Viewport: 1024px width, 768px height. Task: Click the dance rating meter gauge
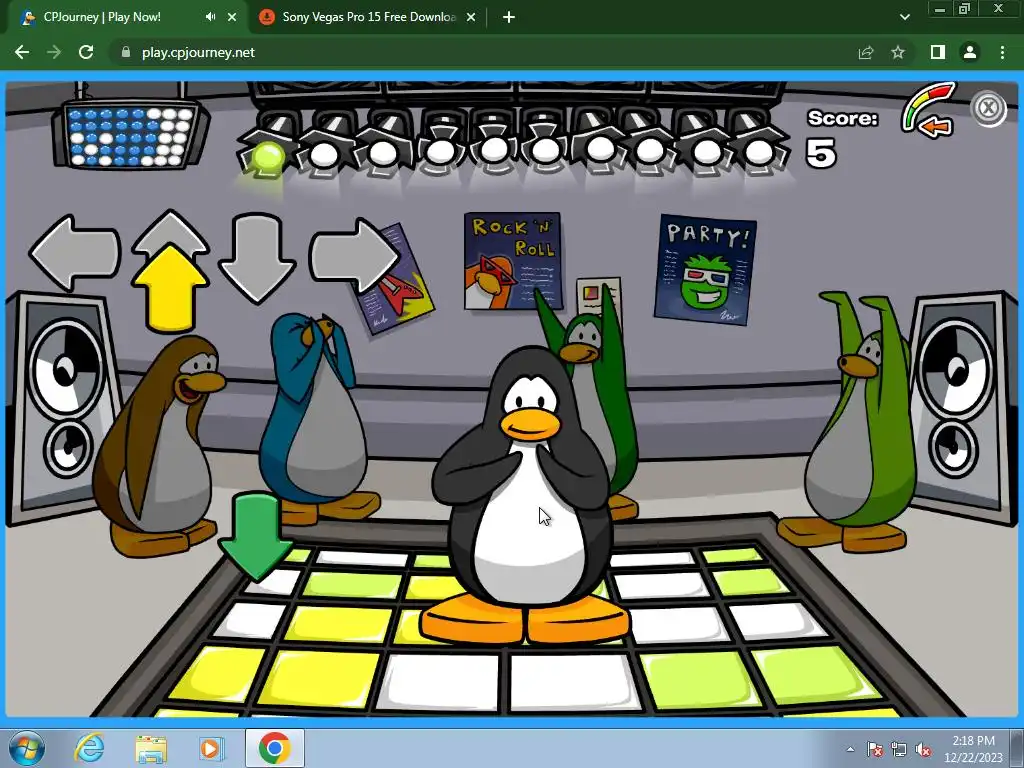(x=929, y=110)
